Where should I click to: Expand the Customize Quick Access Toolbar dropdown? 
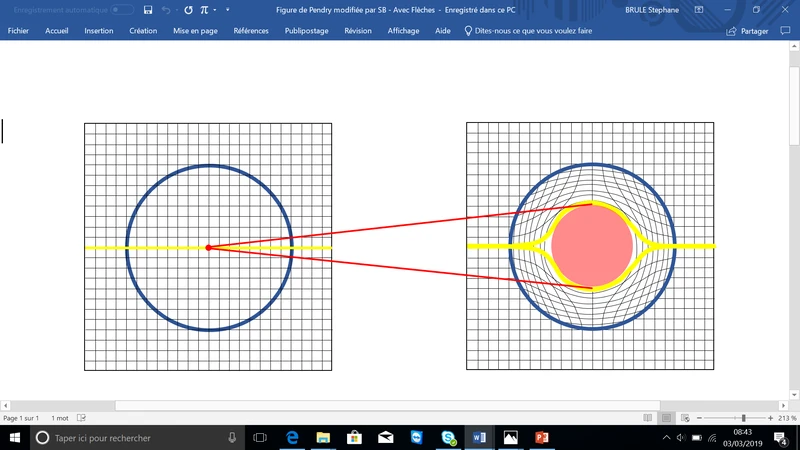[227, 10]
